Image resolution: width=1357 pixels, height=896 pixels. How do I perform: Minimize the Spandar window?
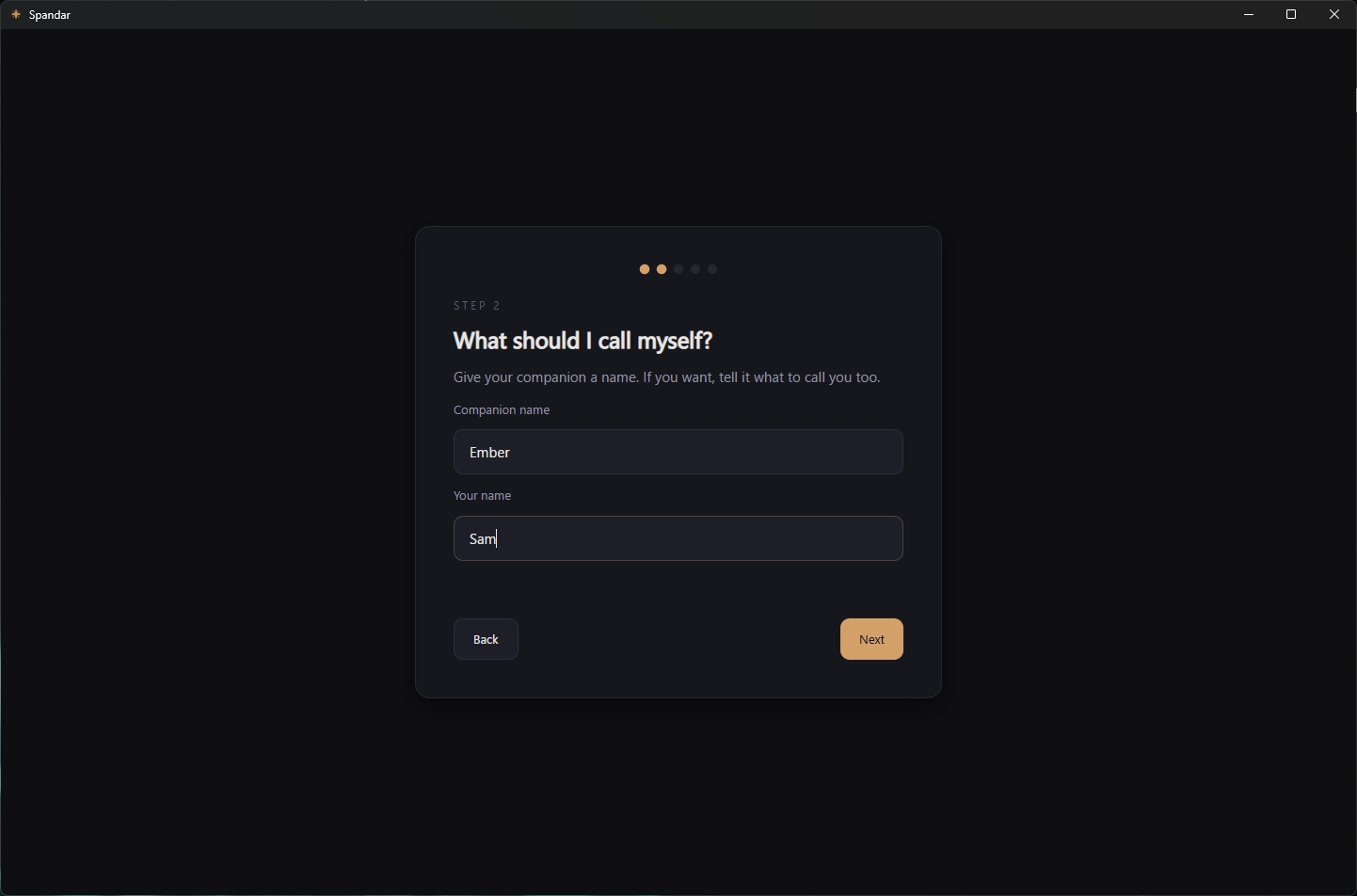[1249, 15]
